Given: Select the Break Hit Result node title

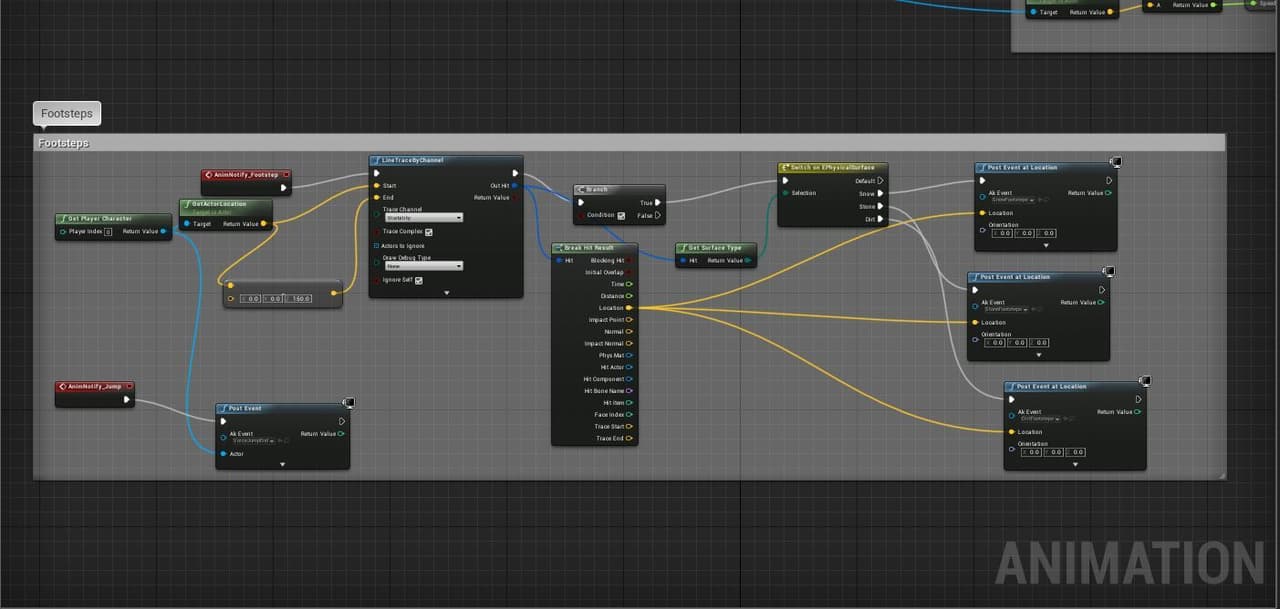Looking at the screenshot, I should (589, 247).
